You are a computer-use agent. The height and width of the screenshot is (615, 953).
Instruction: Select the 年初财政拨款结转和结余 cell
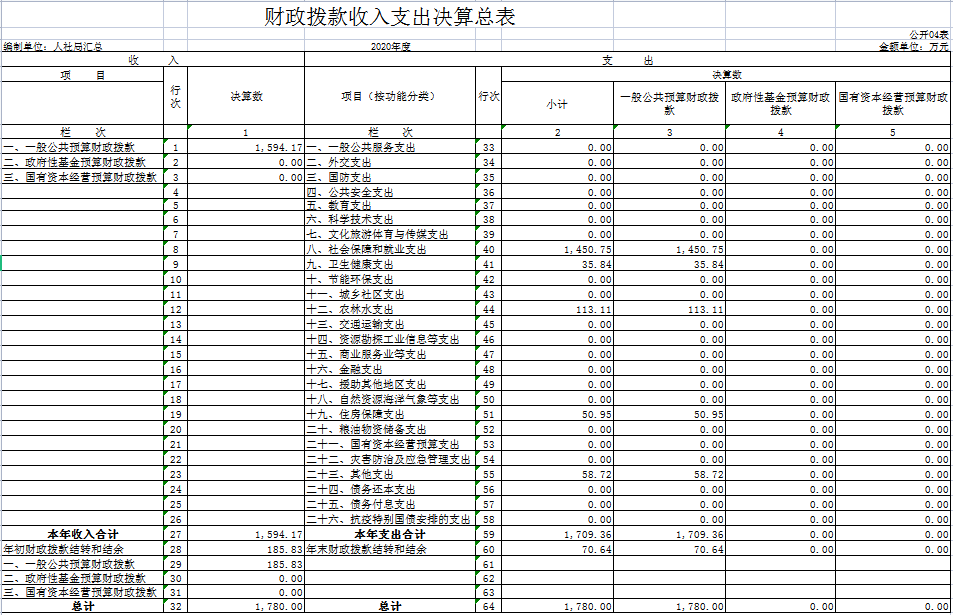[x=62, y=549]
